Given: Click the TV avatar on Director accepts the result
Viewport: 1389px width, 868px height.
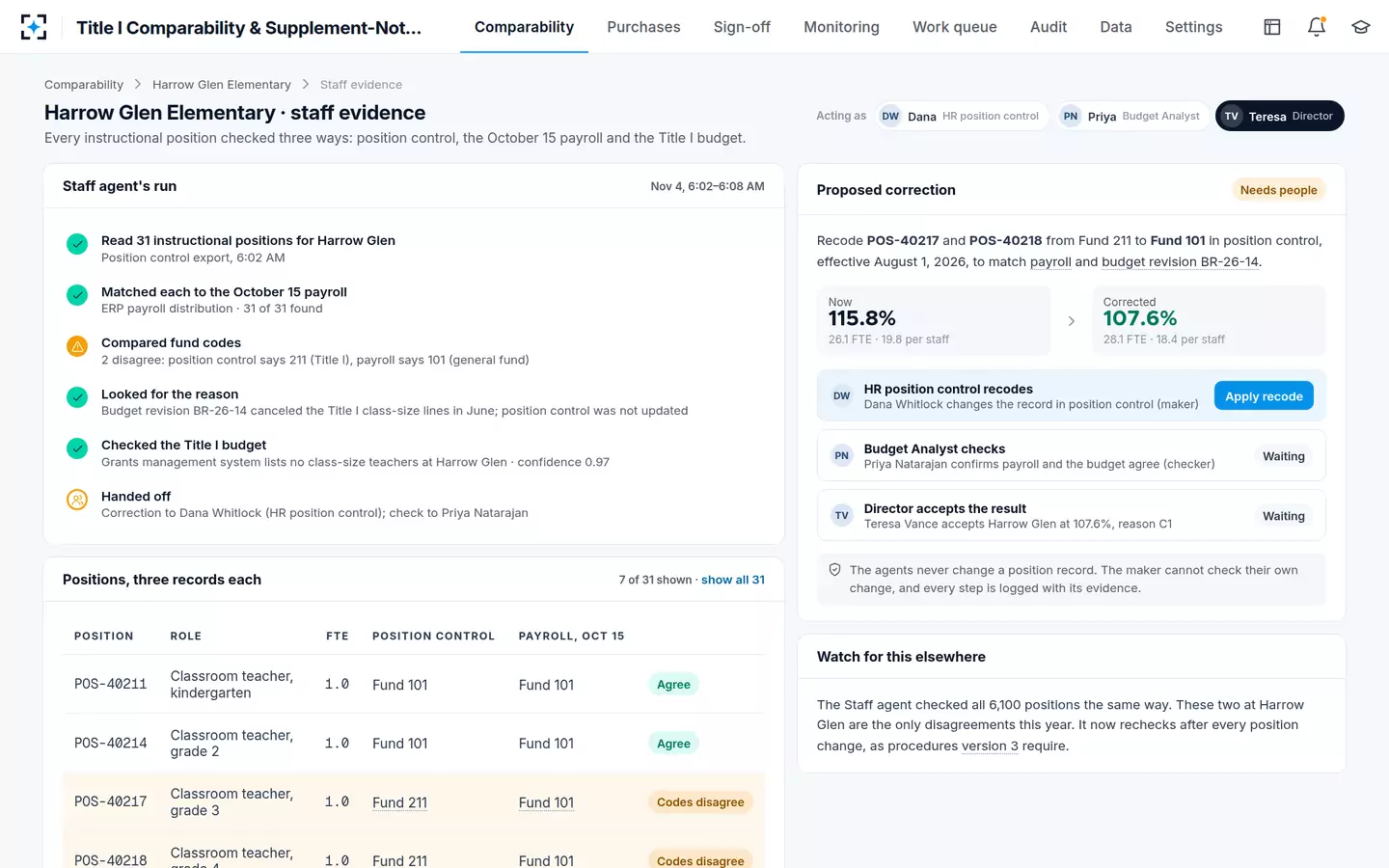Looking at the screenshot, I should point(842,515).
